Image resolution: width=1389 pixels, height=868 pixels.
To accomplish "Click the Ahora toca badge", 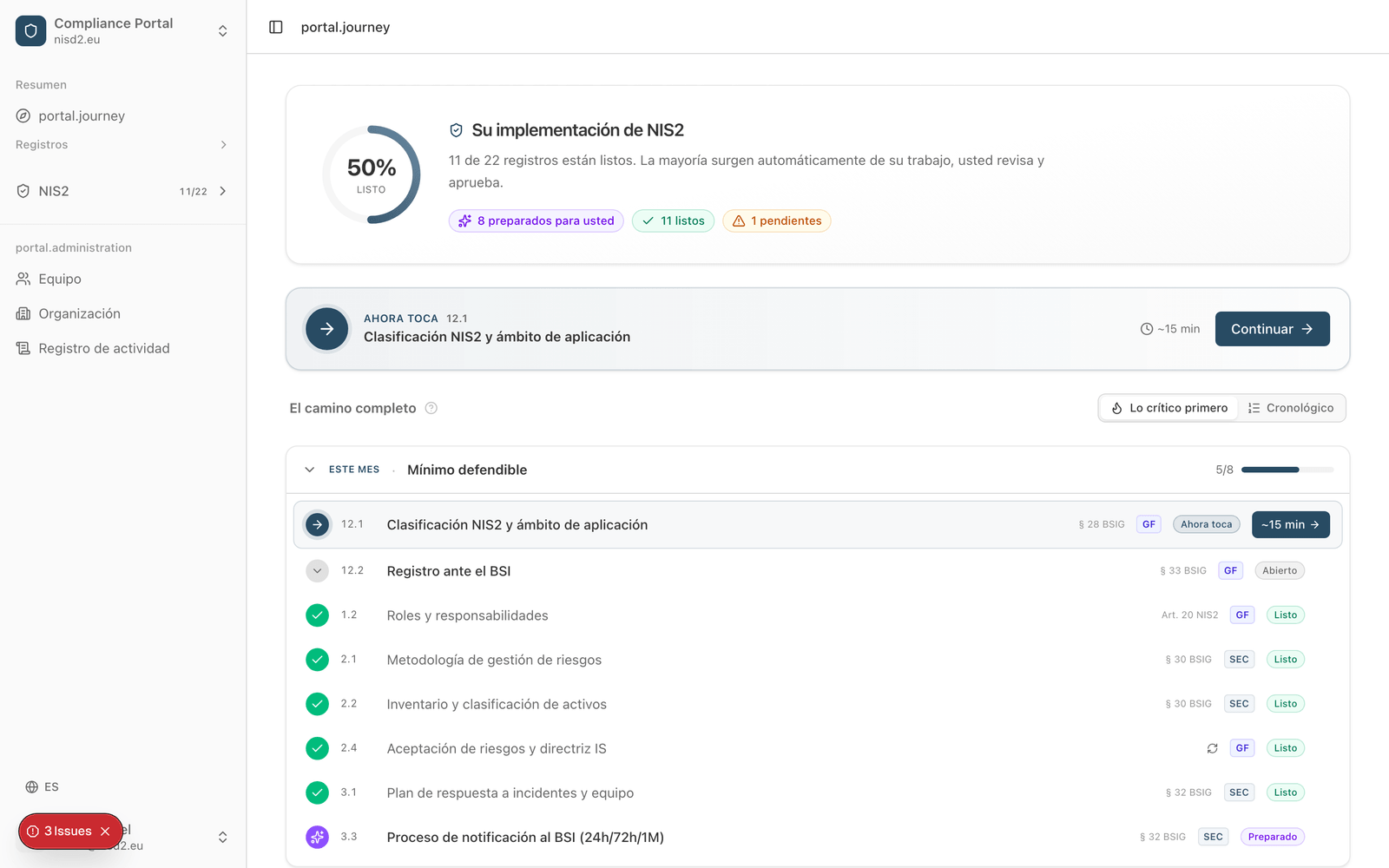I will point(1207,524).
